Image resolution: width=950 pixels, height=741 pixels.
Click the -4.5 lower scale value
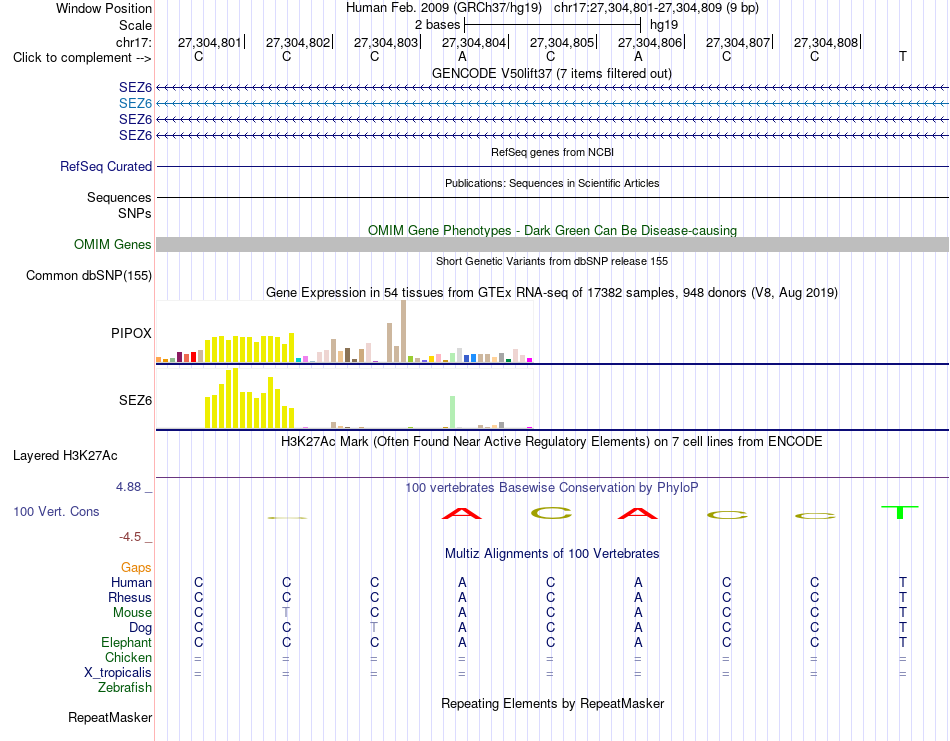(x=130, y=537)
